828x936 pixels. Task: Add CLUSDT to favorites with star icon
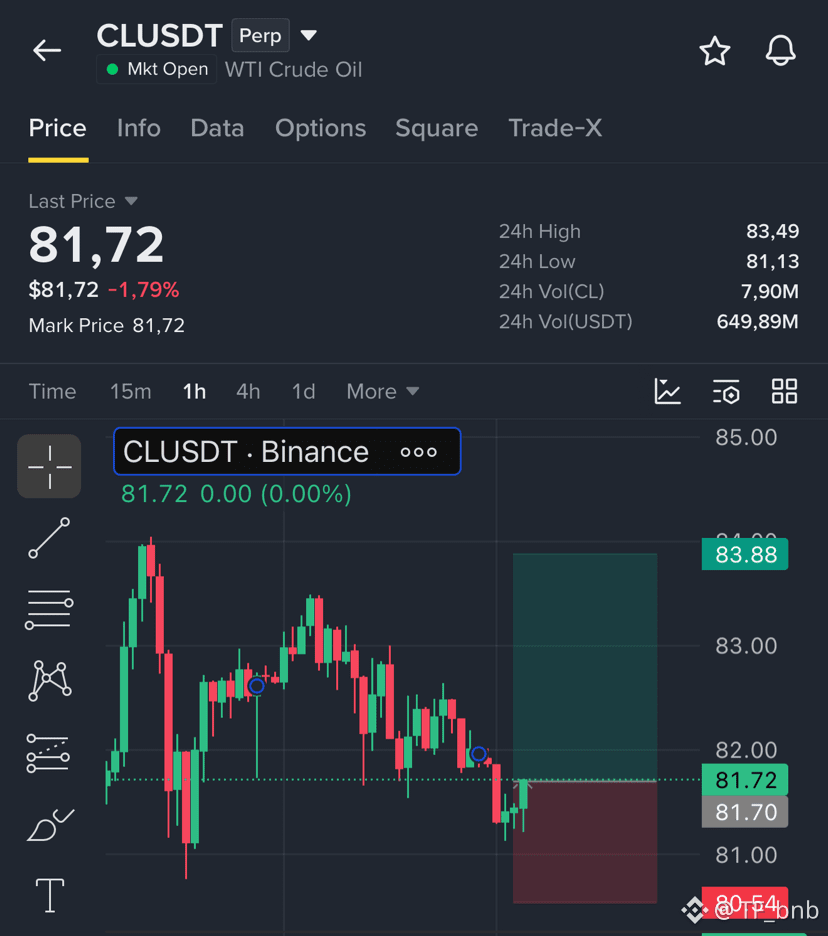(x=715, y=51)
